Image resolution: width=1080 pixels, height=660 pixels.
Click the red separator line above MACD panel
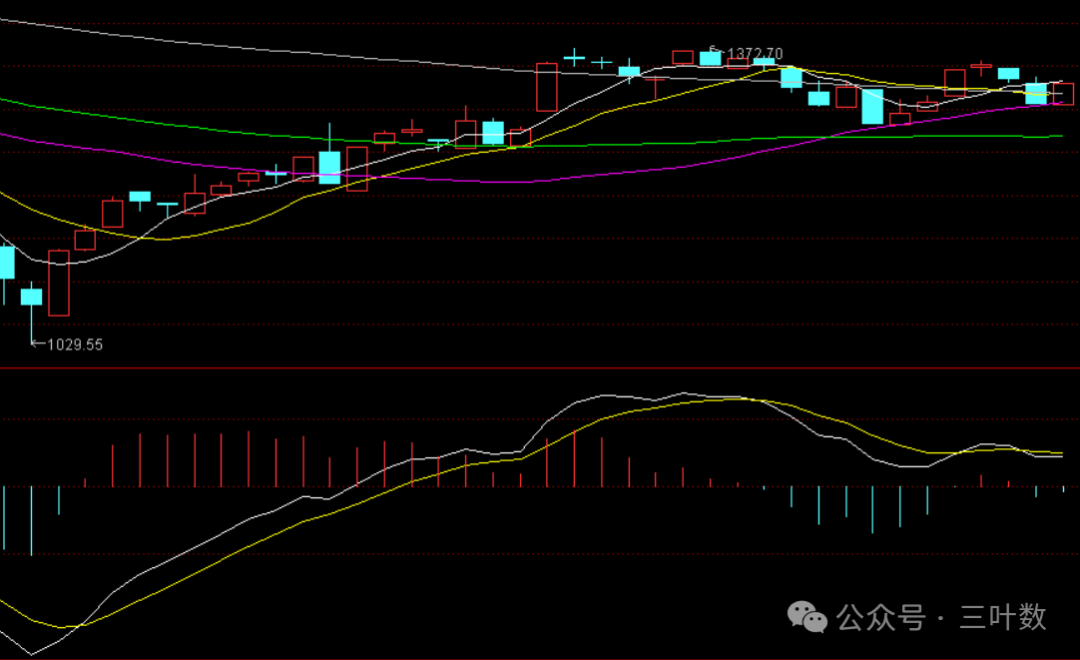pos(540,369)
